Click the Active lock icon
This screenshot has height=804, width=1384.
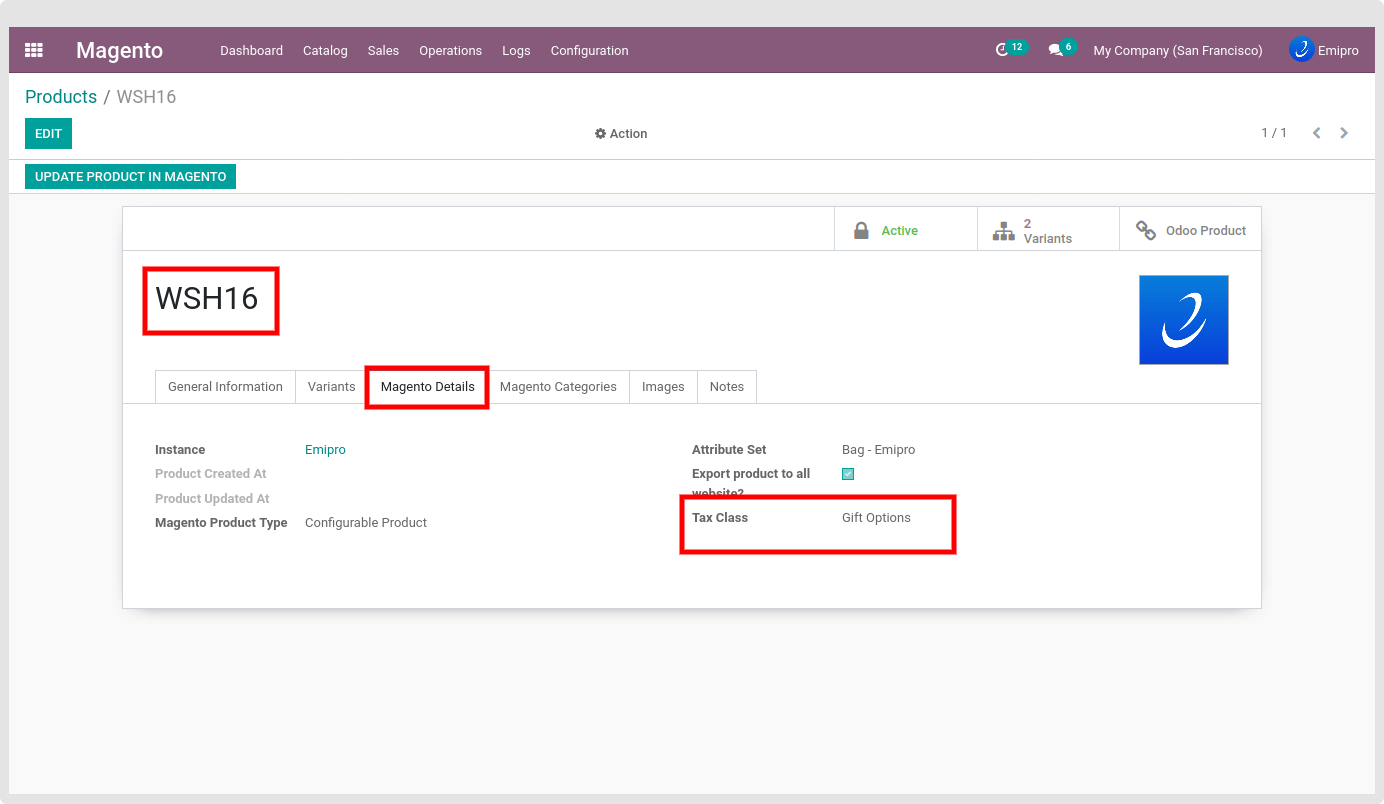coord(861,230)
